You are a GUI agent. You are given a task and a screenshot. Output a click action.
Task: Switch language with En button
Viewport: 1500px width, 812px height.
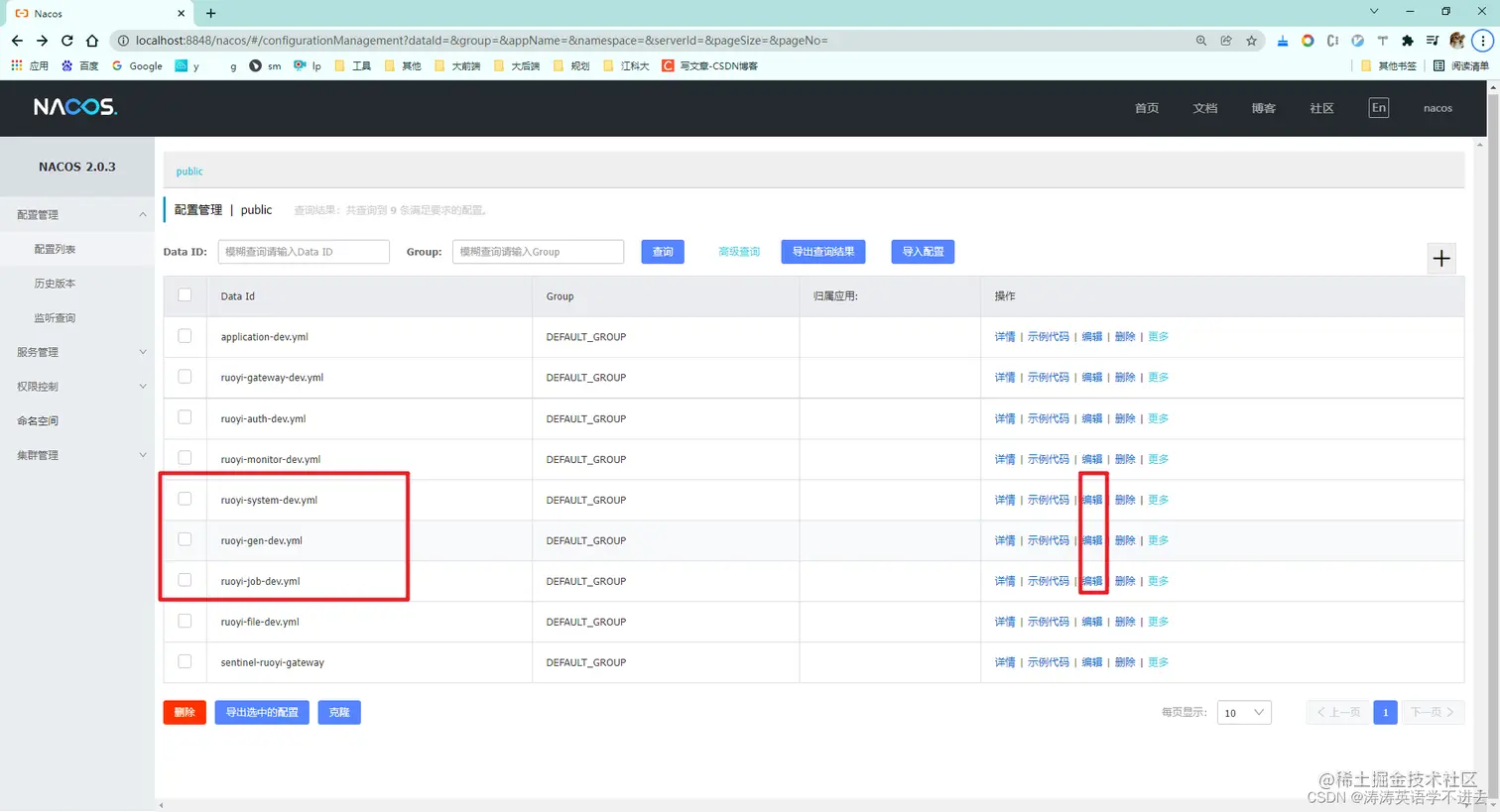click(1379, 108)
